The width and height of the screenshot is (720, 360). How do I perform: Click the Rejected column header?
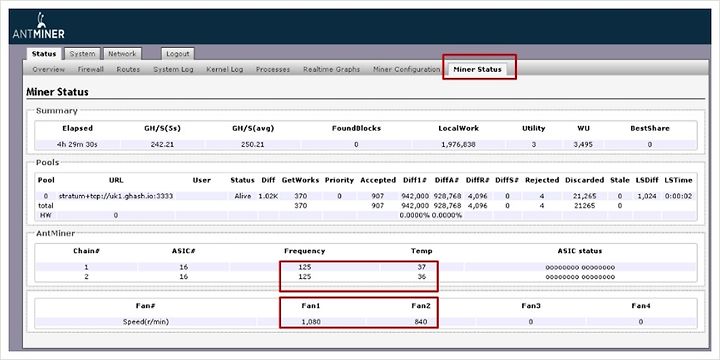point(542,180)
